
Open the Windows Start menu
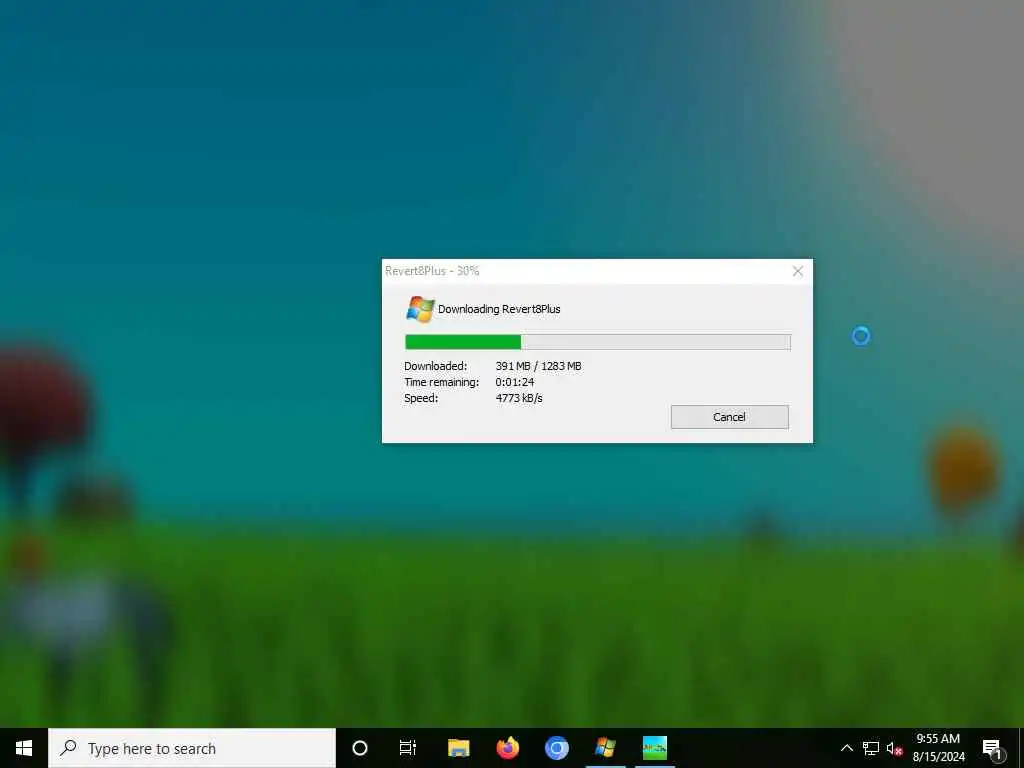(x=24, y=748)
